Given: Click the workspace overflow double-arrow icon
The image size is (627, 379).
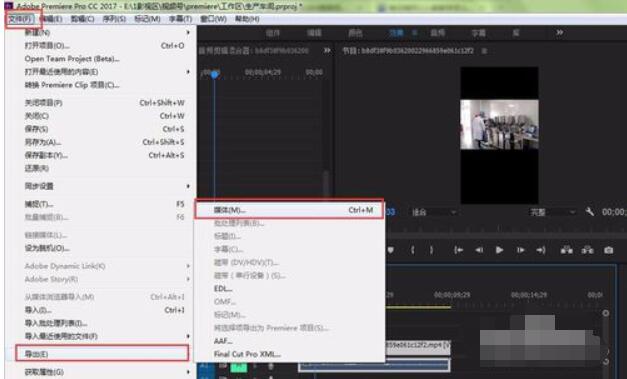Looking at the screenshot, I should click(x=559, y=32).
